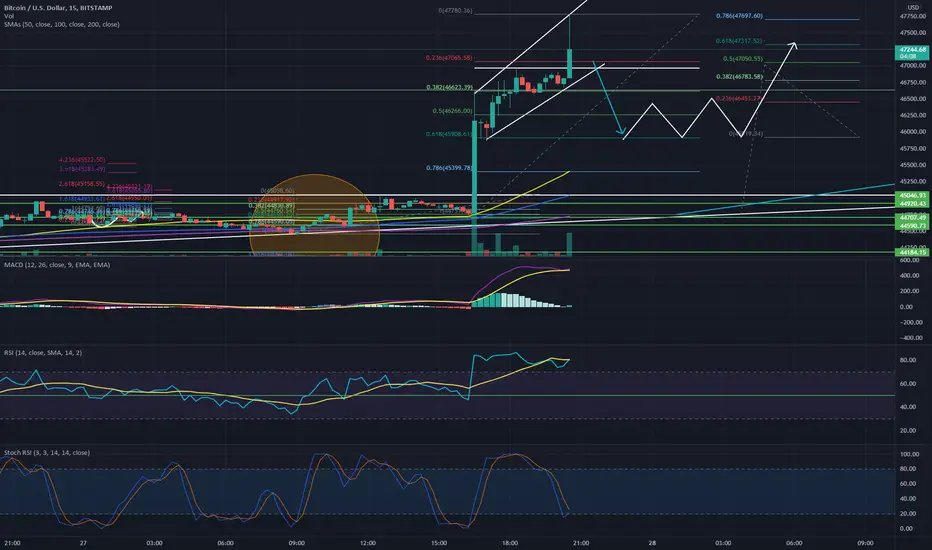Select the Vol indicator legend
Viewport: 932px width, 550px height.
pyautogui.click(x=9, y=16)
